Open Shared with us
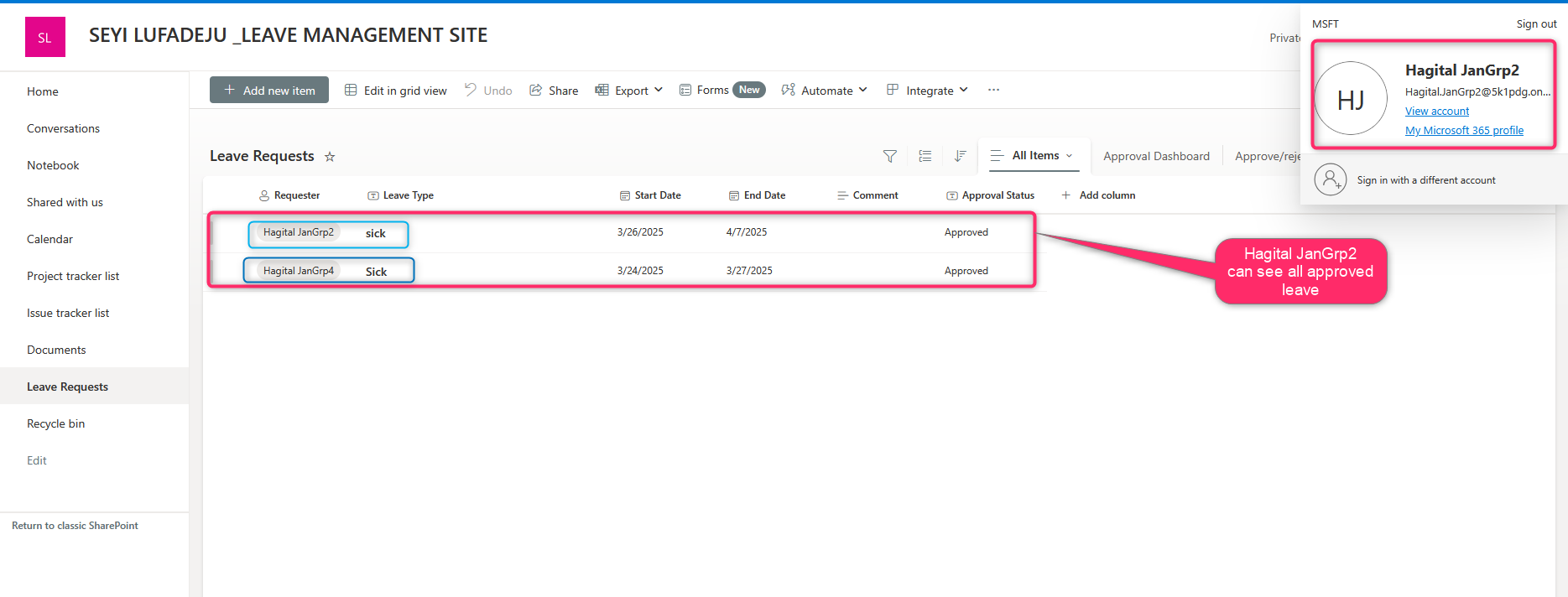 65,202
